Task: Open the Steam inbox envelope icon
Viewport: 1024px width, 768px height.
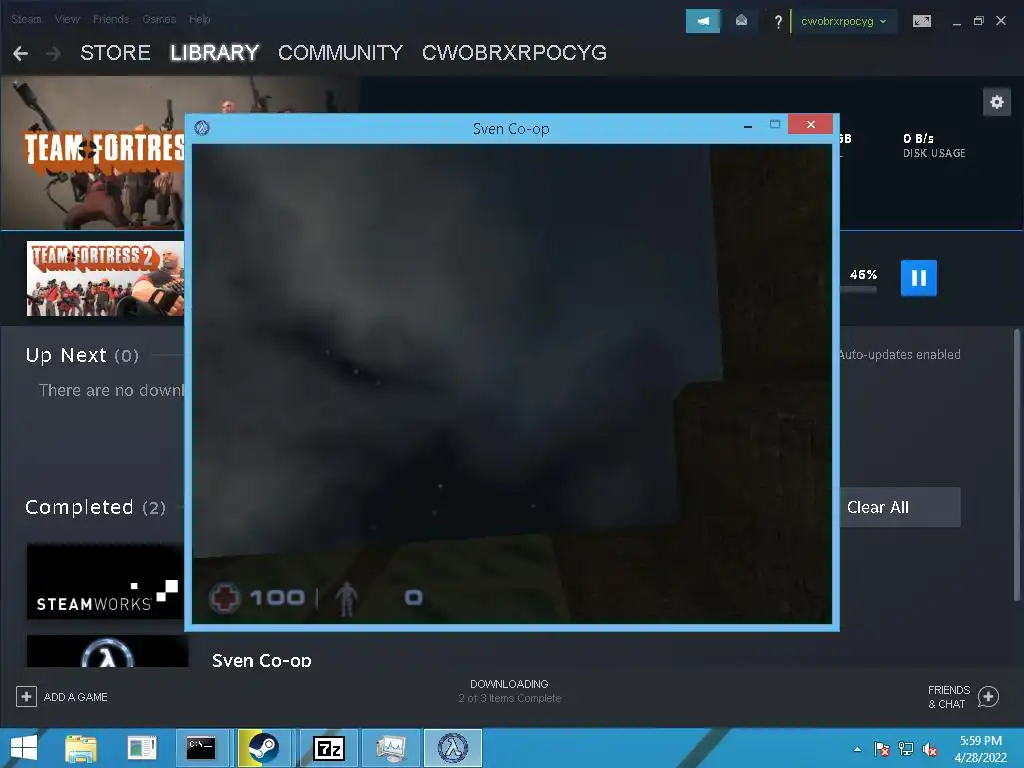Action: 741,21
